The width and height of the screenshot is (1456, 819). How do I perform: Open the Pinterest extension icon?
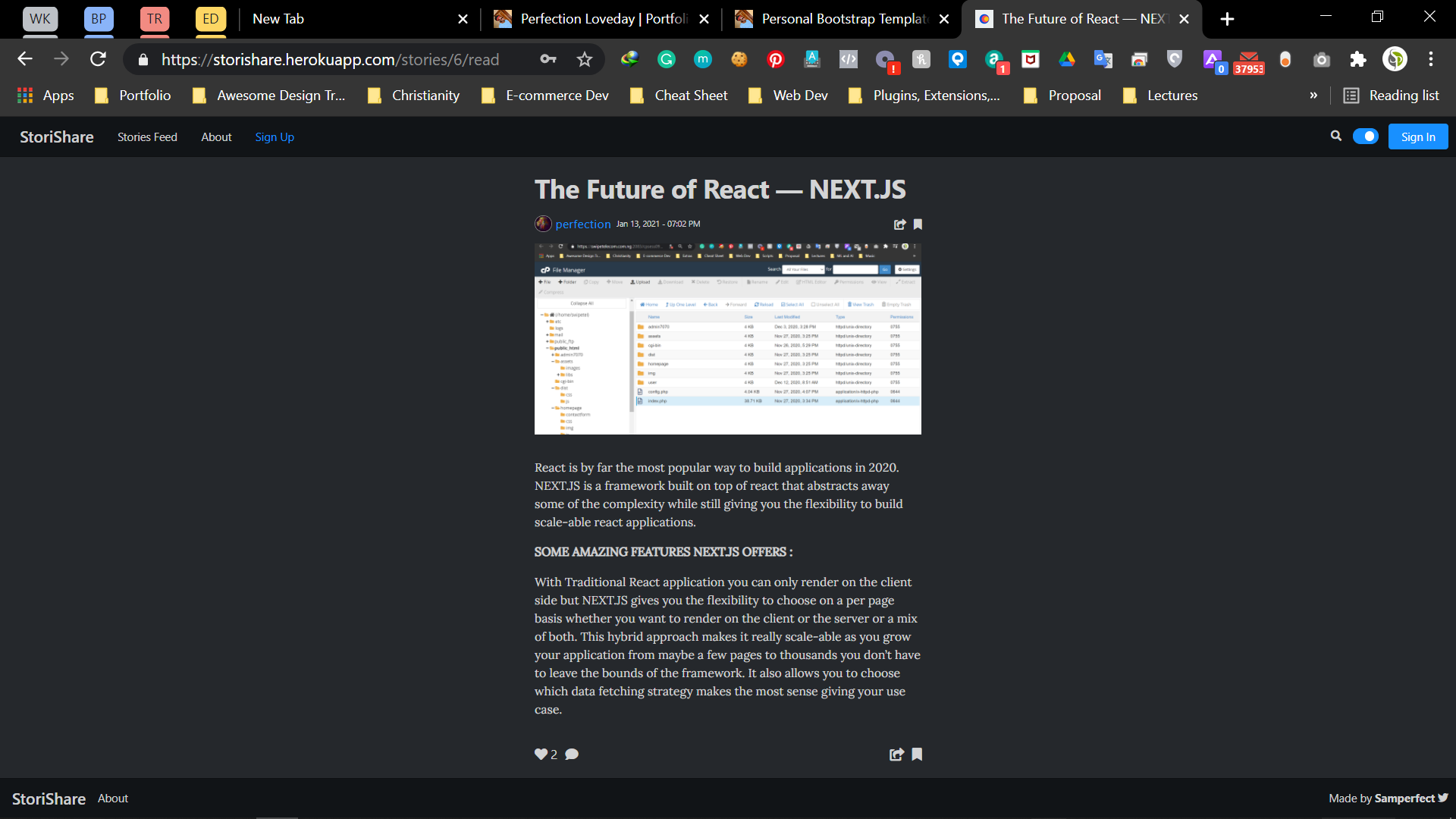click(776, 59)
